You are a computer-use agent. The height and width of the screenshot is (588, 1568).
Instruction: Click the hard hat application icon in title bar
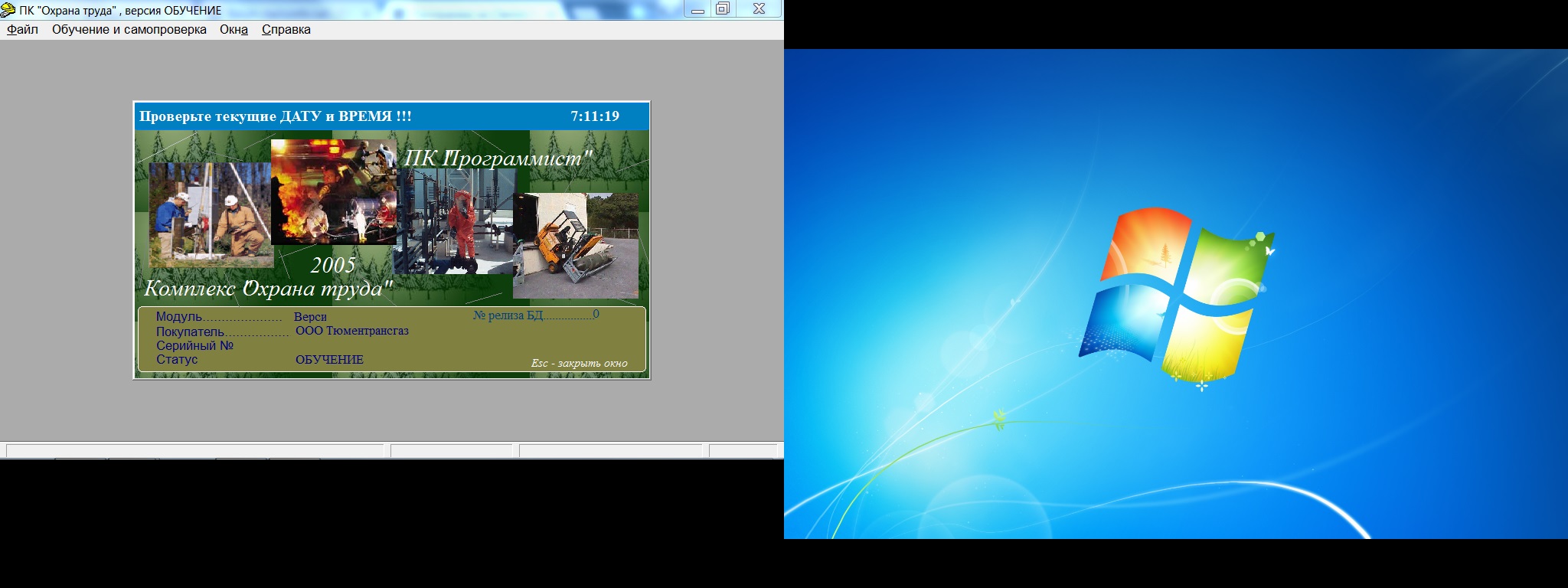point(8,10)
